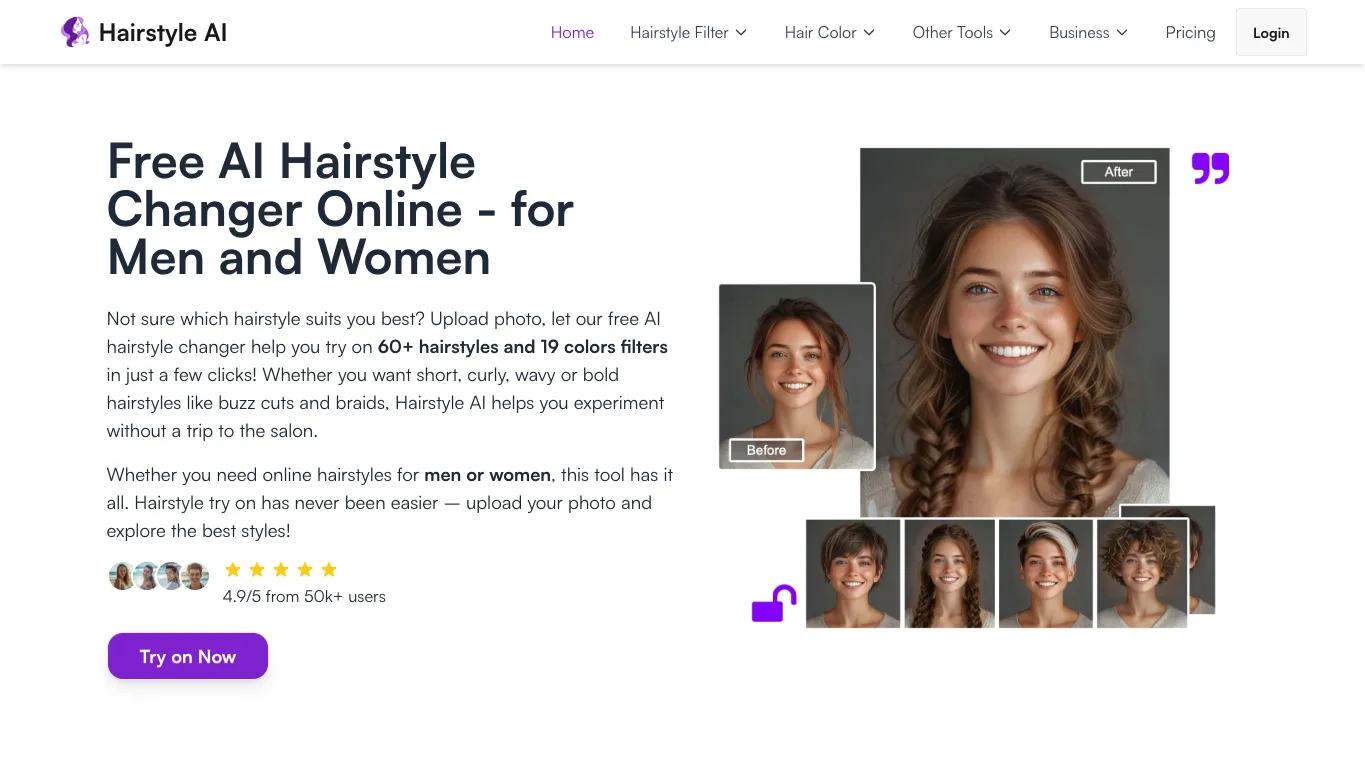Click the Hairstyle AI logo icon
1365x768 pixels.
[x=75, y=32]
